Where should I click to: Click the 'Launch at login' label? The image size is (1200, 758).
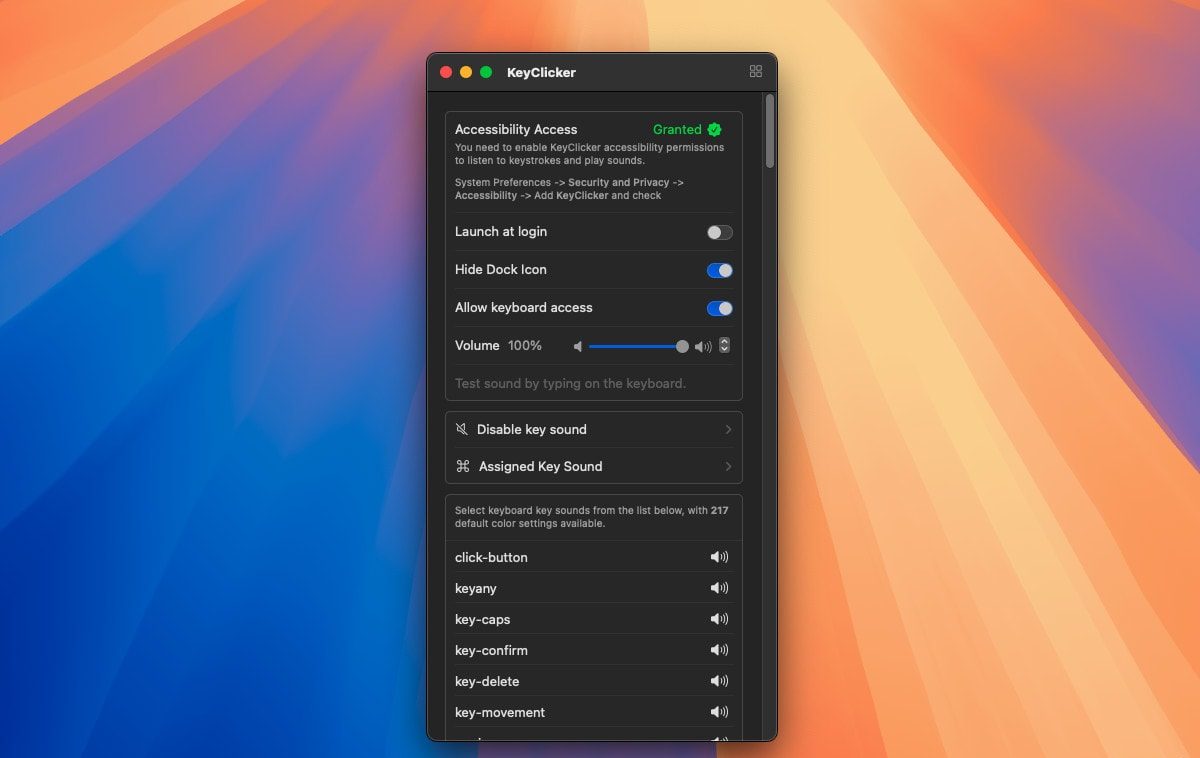point(501,231)
